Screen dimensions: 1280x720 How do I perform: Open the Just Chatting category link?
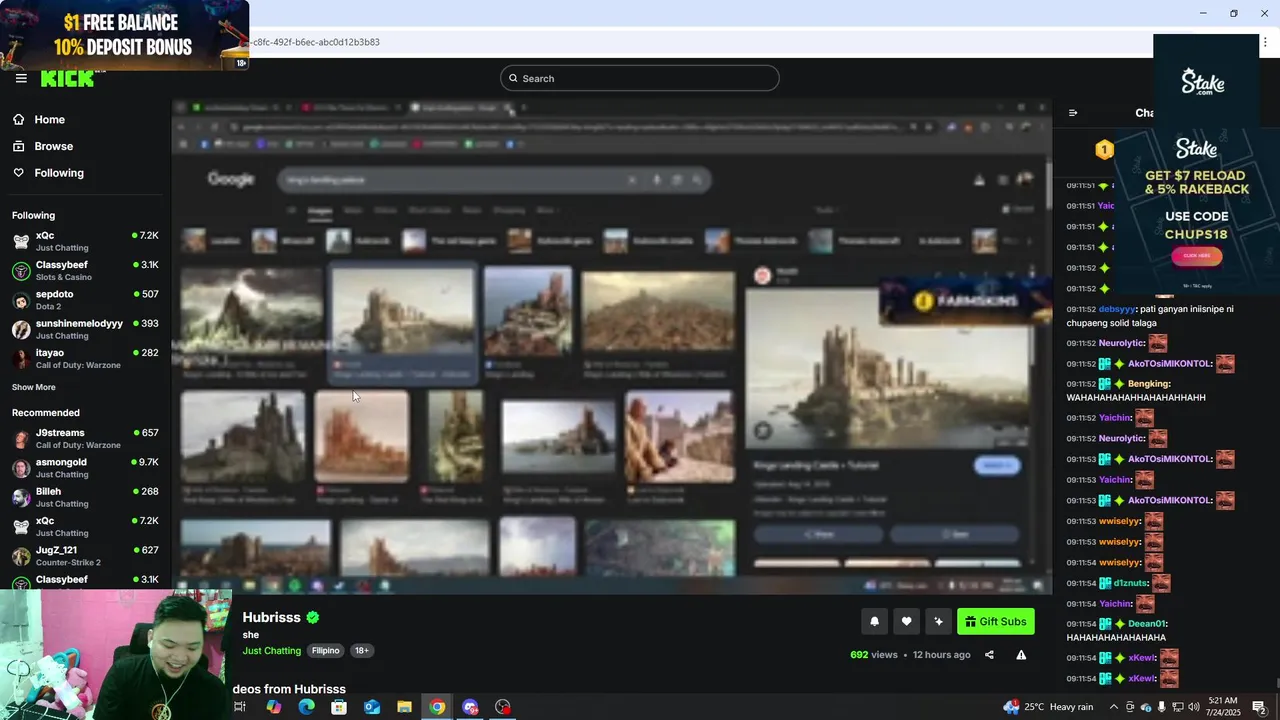tap(271, 651)
